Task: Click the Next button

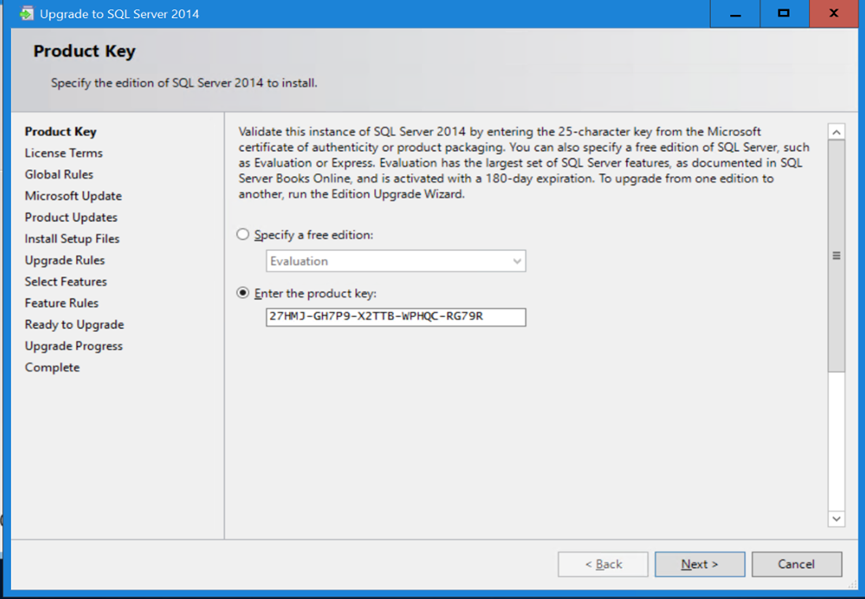Action: pos(700,564)
